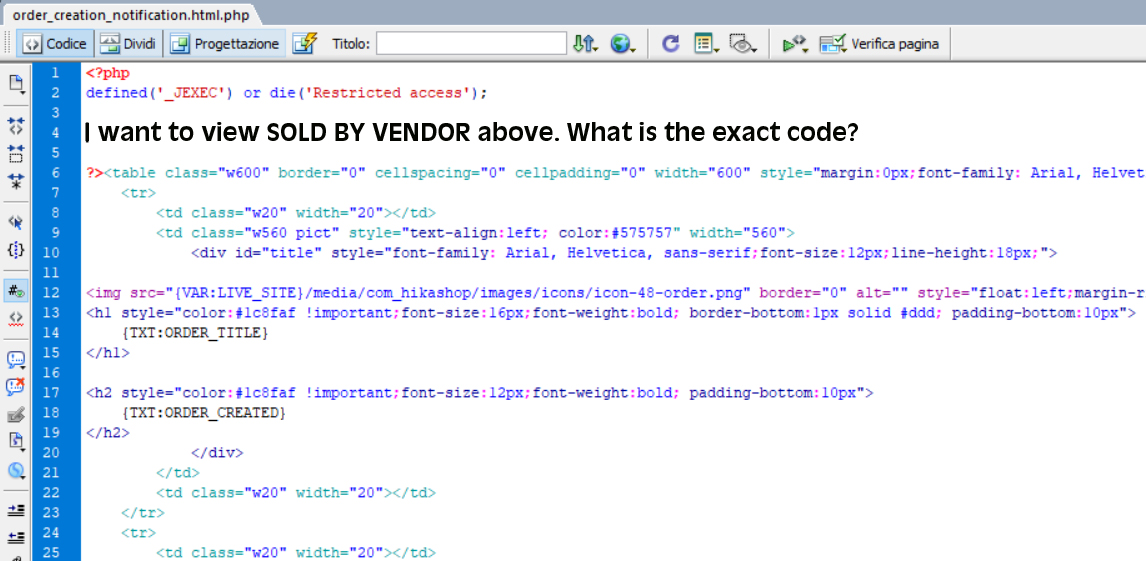Click the <?php opening tag on line 1
This screenshot has width=1146, height=561.
coord(108,73)
